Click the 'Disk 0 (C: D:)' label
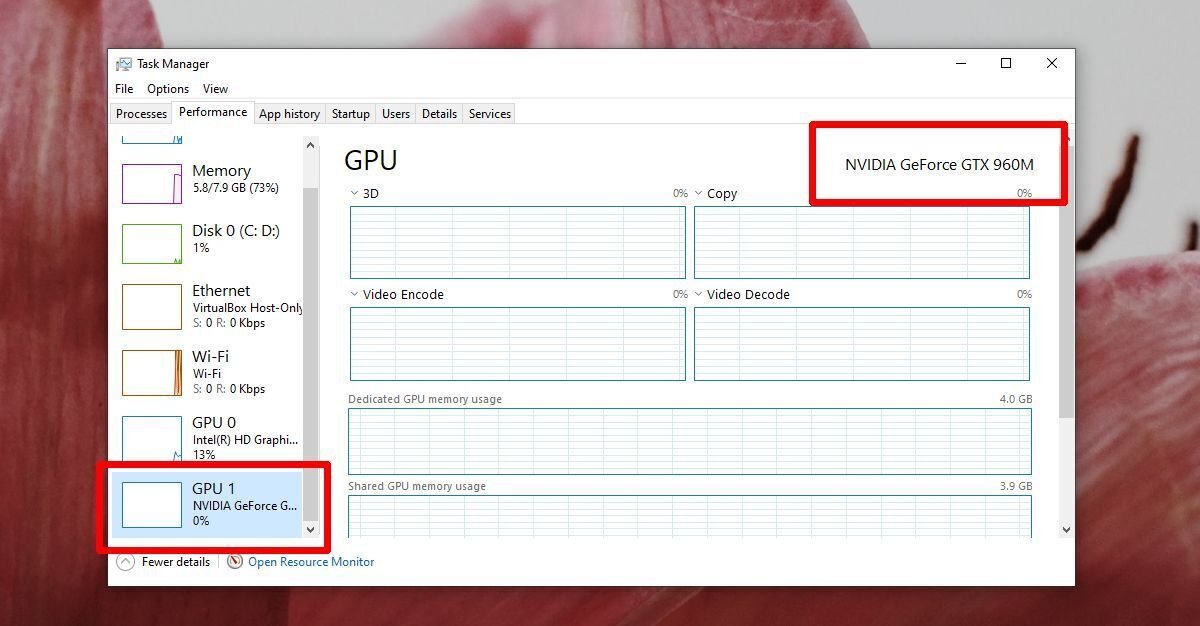The image size is (1200, 626). coord(236,231)
